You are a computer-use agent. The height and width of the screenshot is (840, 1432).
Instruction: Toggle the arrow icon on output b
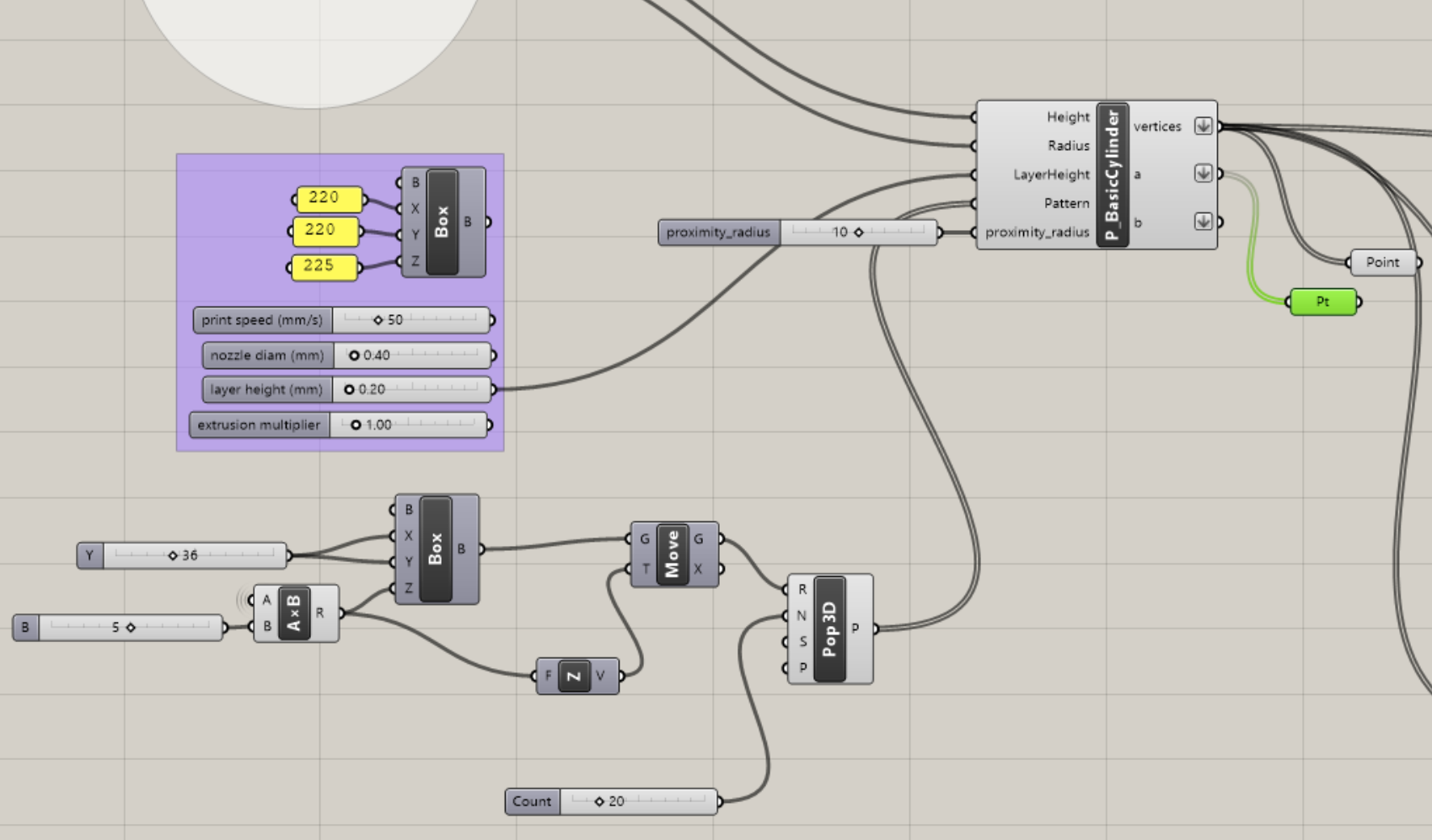point(1204,222)
